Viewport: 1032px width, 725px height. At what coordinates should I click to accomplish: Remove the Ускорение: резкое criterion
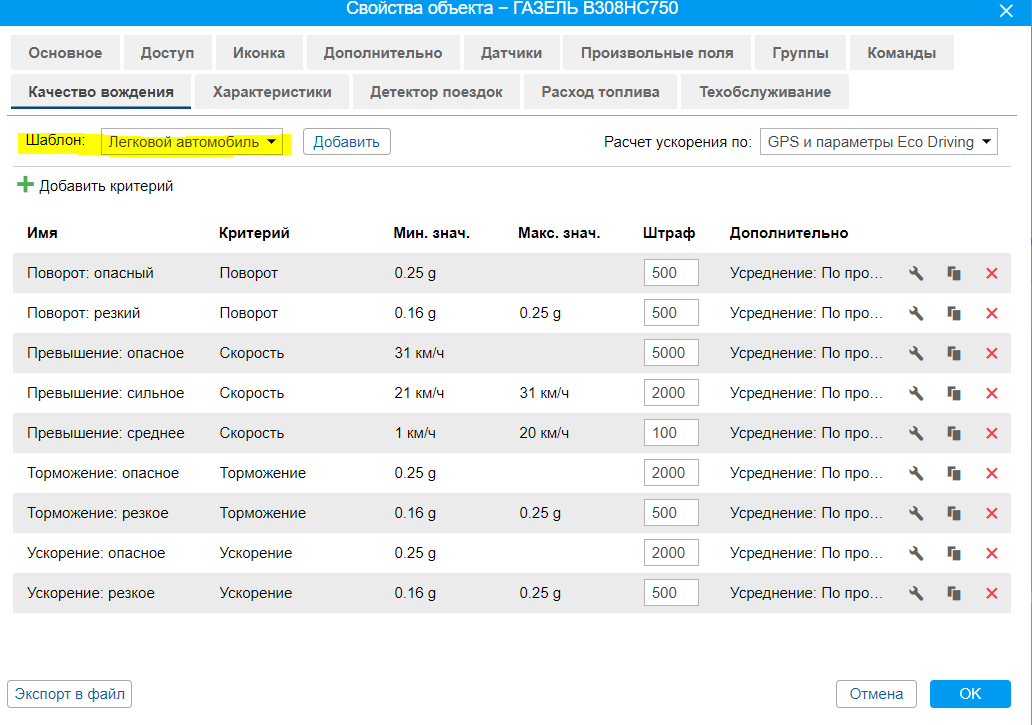click(992, 593)
